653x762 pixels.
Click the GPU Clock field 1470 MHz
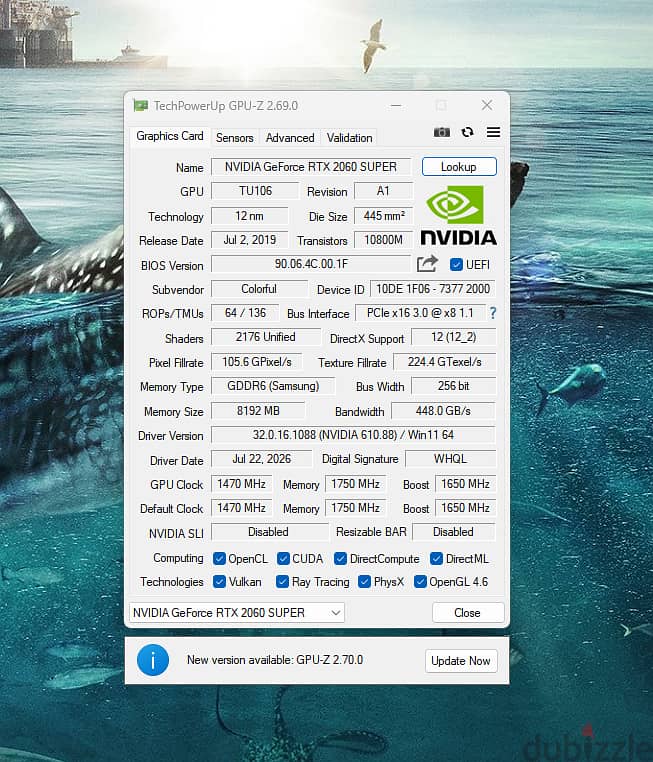point(241,484)
